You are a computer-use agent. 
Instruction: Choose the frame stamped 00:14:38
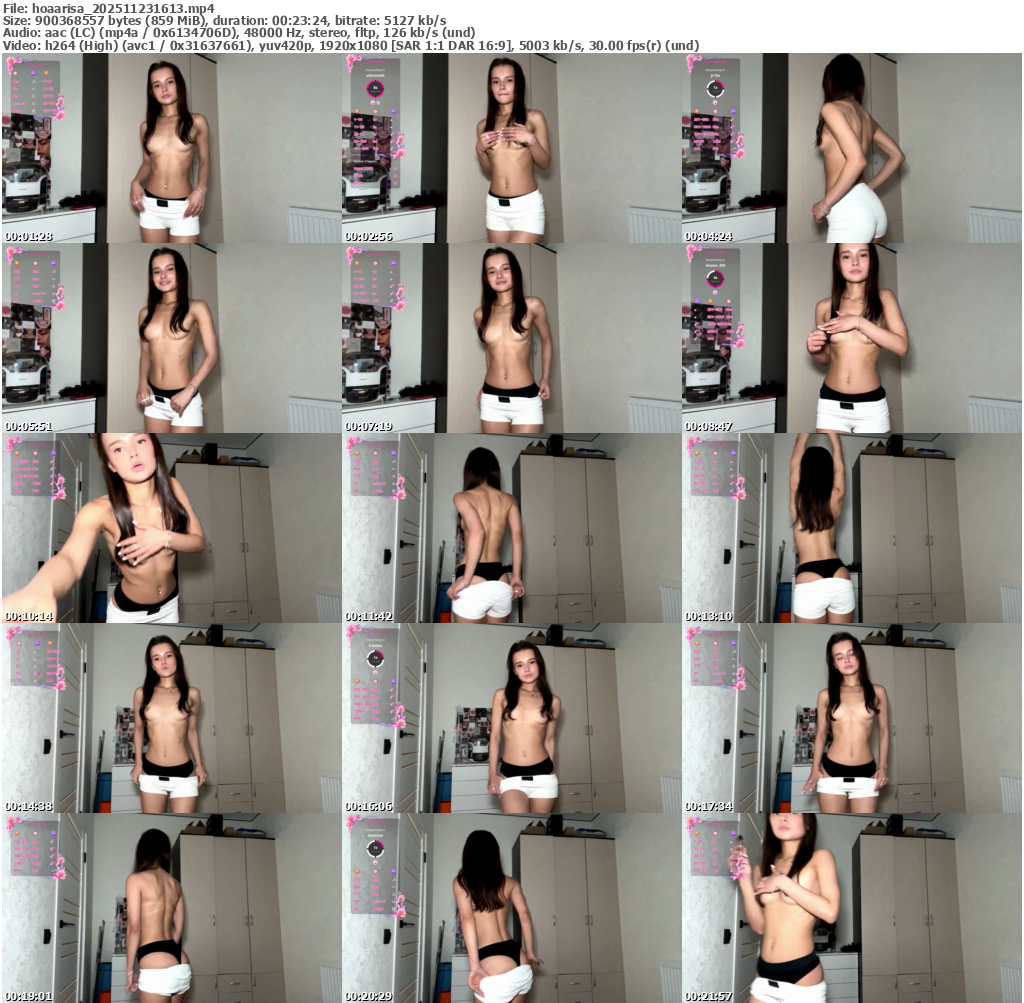172,718
